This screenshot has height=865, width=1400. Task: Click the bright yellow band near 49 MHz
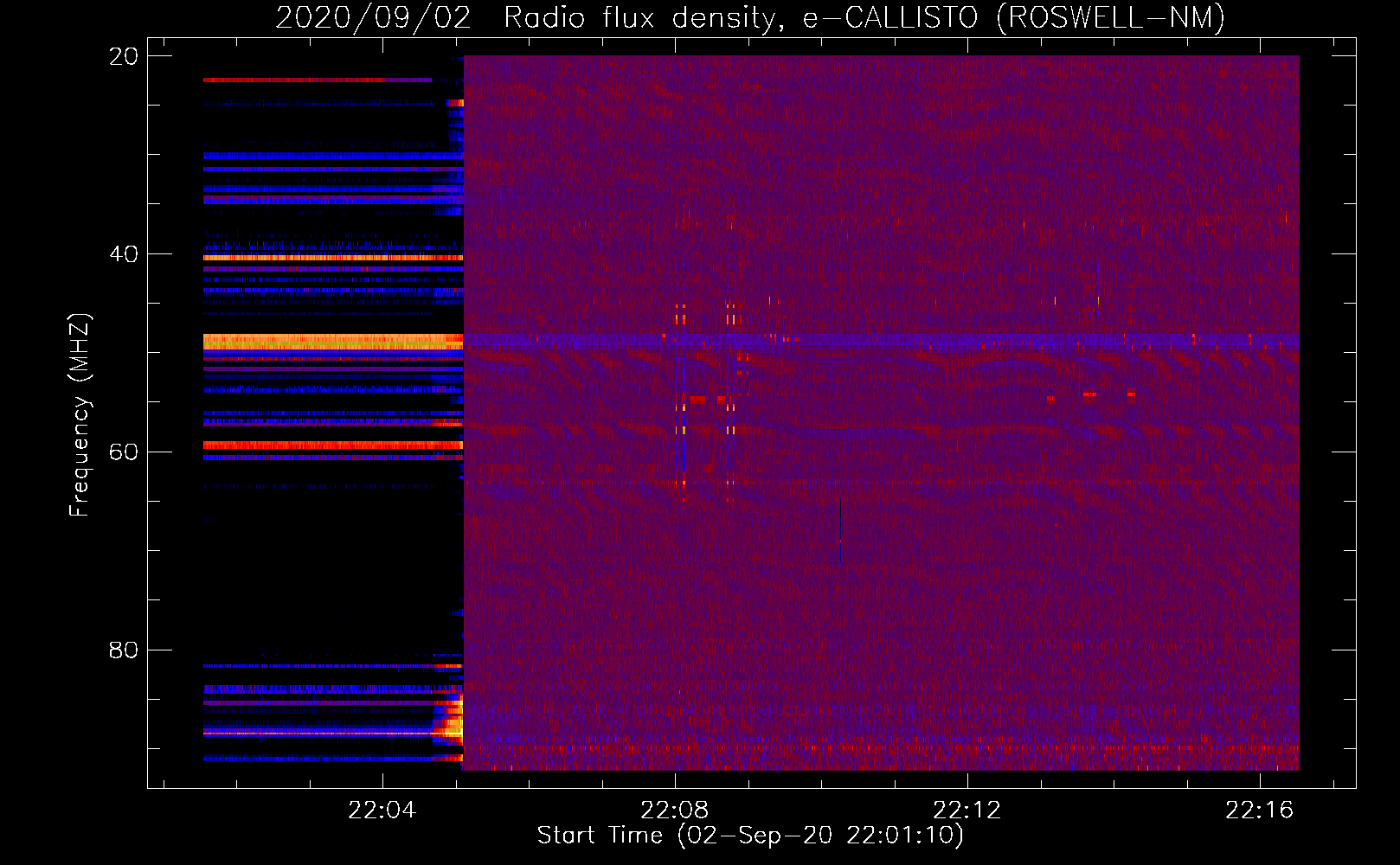pos(333,342)
